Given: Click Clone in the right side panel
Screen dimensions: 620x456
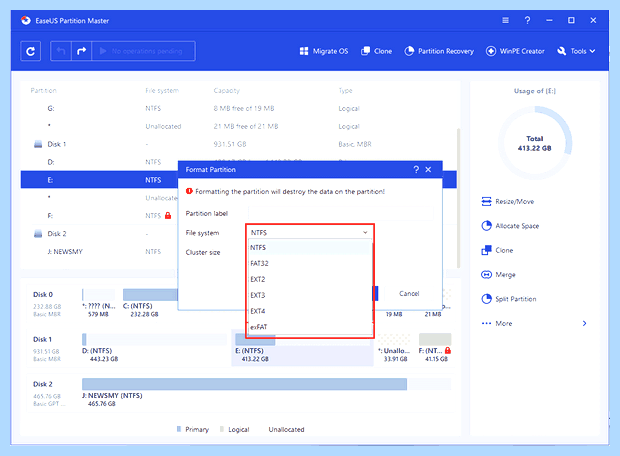Looking at the screenshot, I should click(x=497, y=250).
